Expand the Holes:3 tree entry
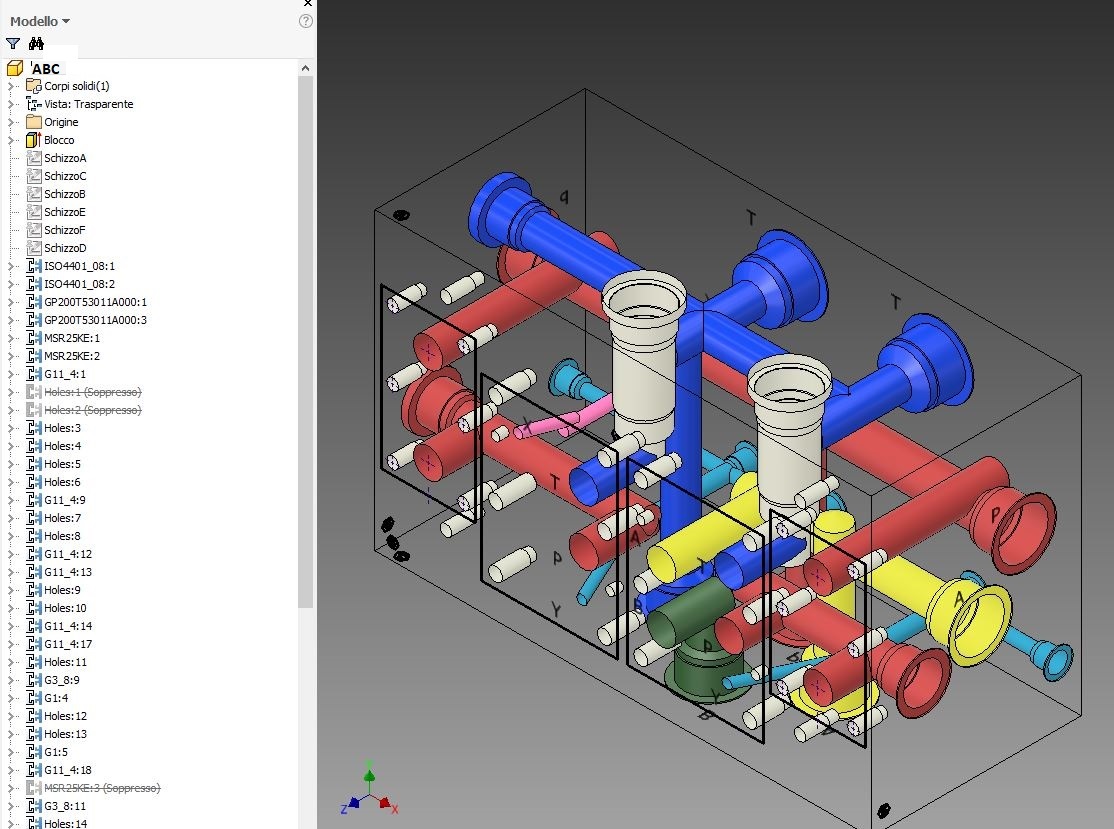This screenshot has height=829, width=1114. tap(10, 428)
